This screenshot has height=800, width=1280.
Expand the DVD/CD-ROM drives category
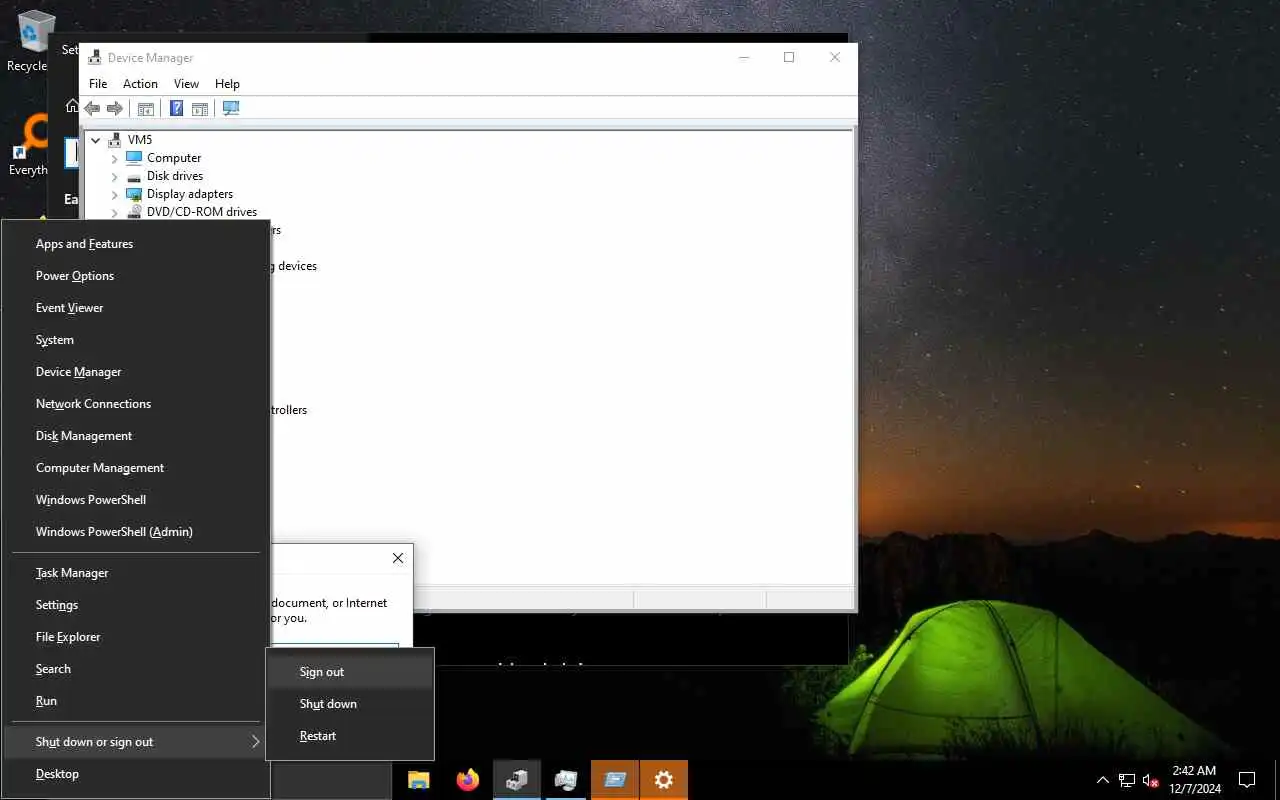[x=114, y=212]
